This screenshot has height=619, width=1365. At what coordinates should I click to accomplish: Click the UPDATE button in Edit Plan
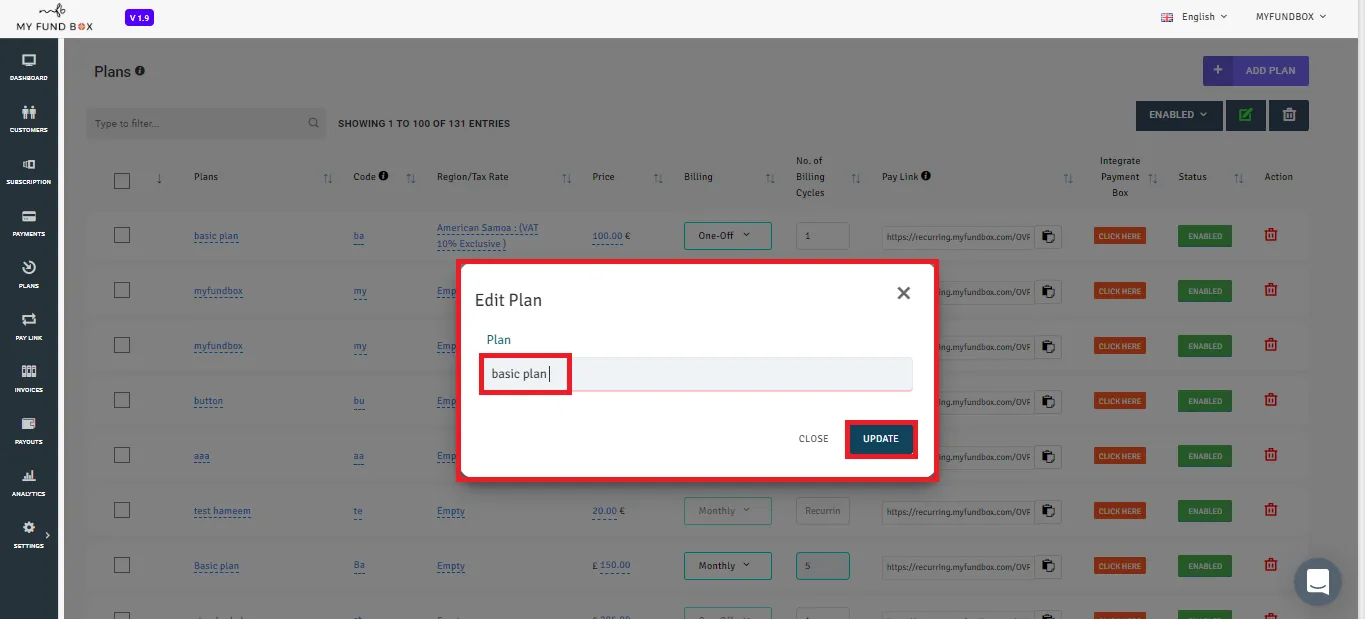pyautogui.click(x=881, y=439)
